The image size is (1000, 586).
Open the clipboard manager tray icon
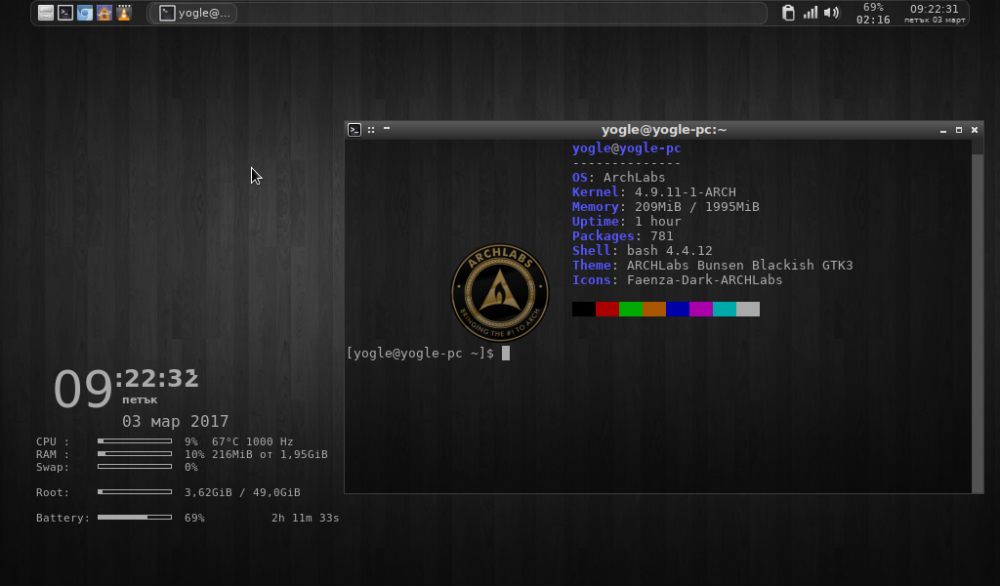coord(788,13)
